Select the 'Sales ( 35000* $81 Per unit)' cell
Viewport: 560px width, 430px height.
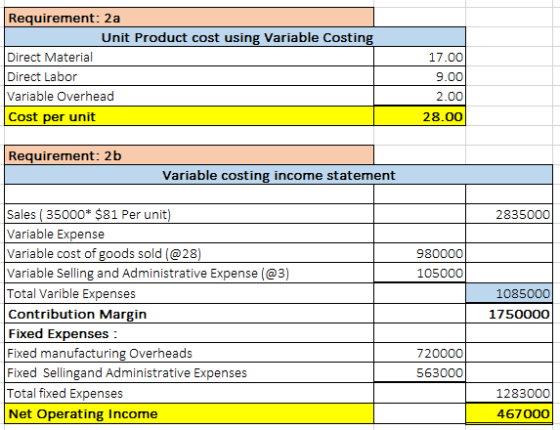[189, 214]
